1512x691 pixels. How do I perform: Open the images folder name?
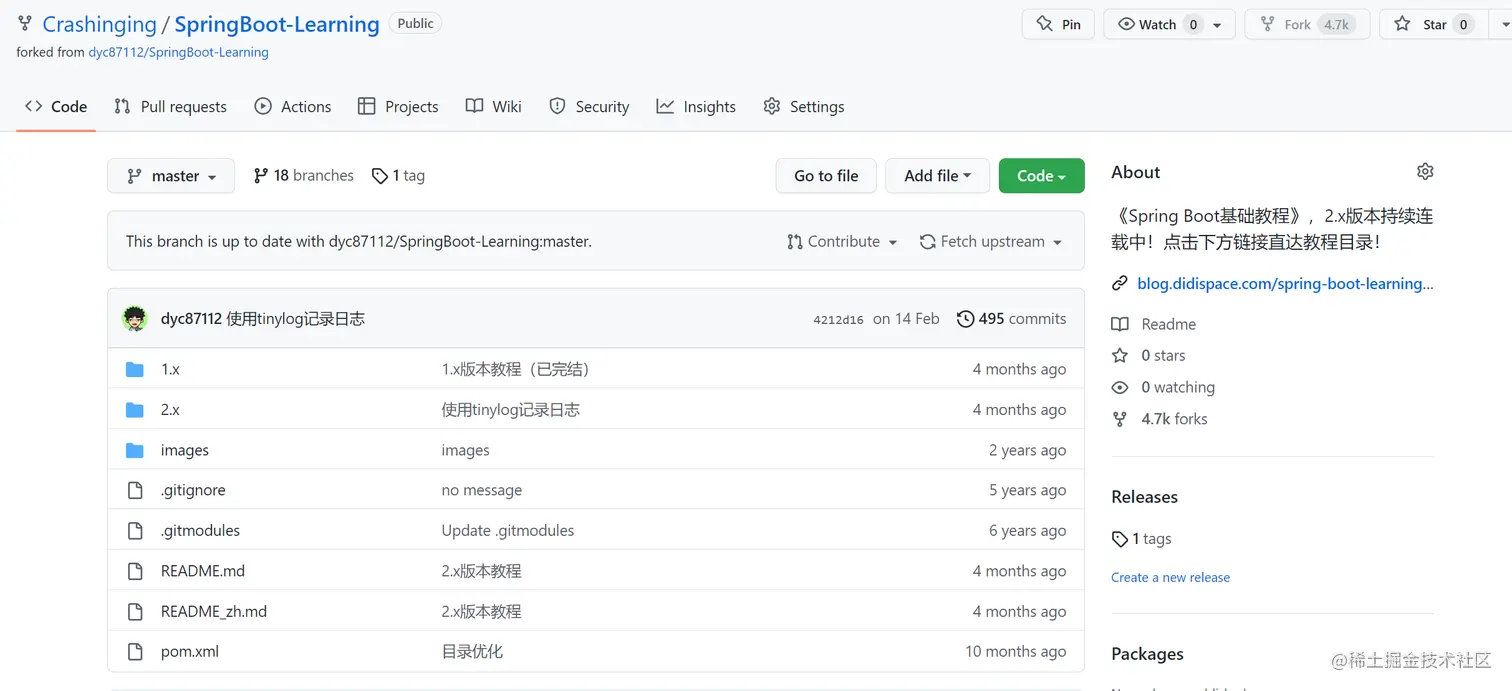pyautogui.click(x=185, y=450)
